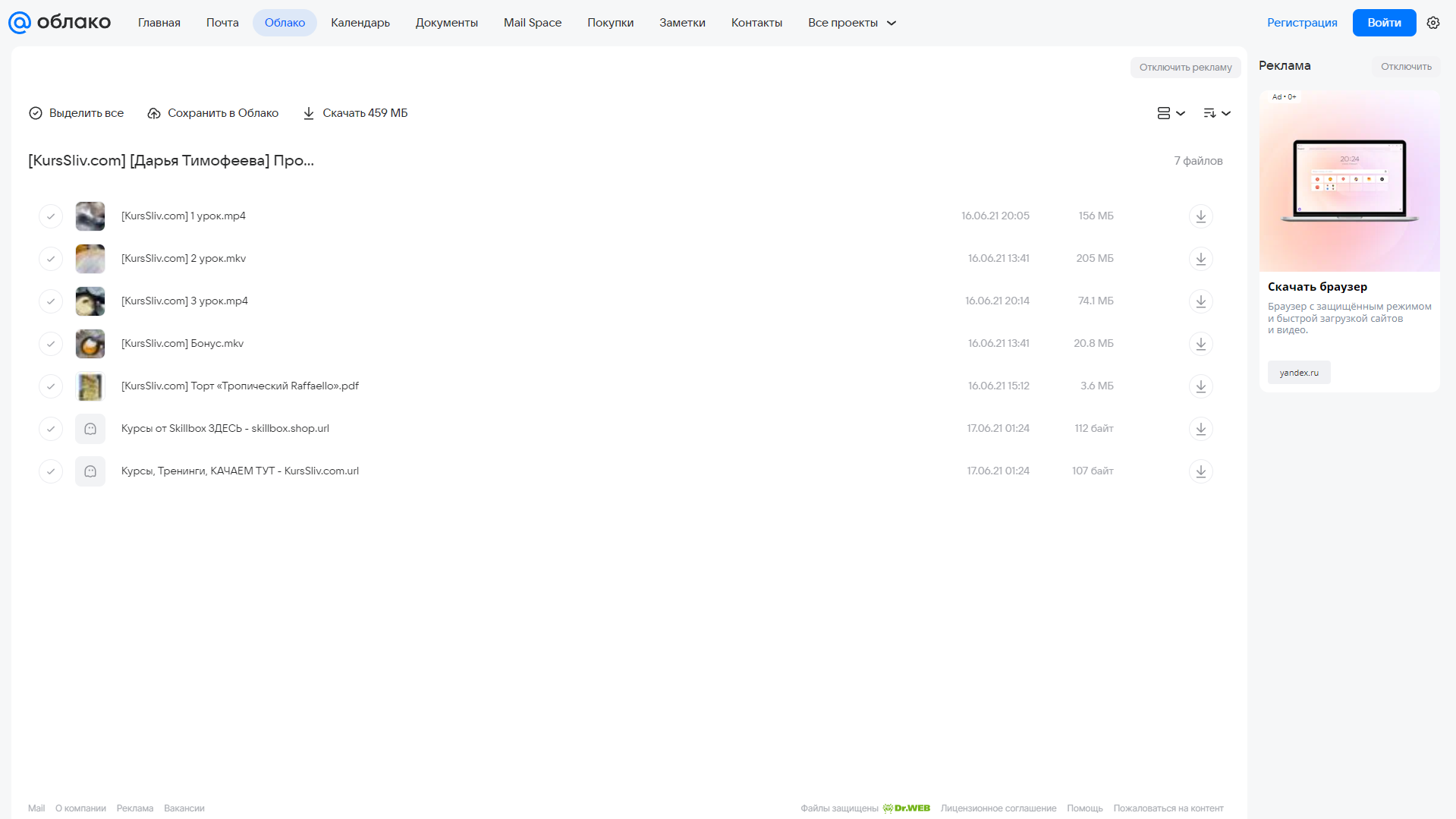Screen dimensions: 1456x819
Task: Open the sort order dropdown
Action: tap(1216, 113)
